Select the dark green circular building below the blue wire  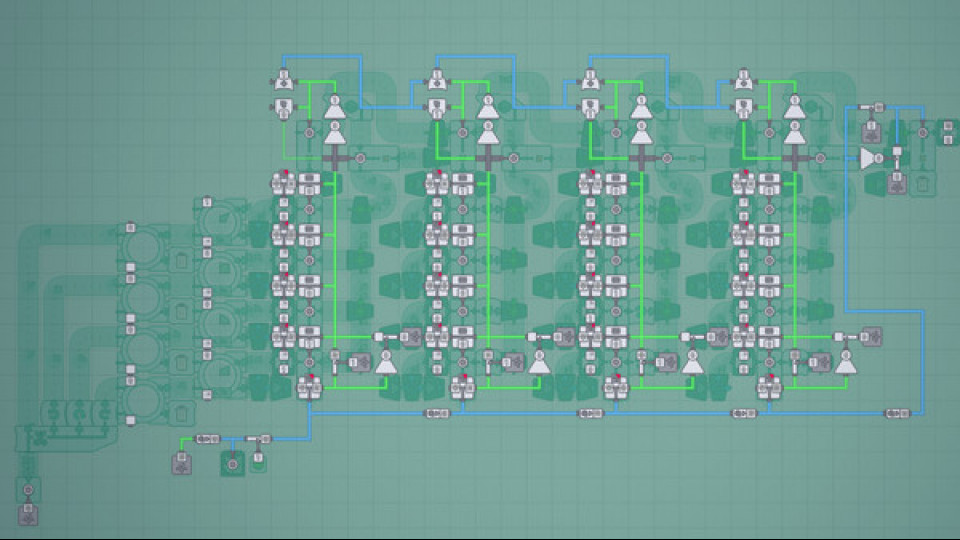click(233, 463)
